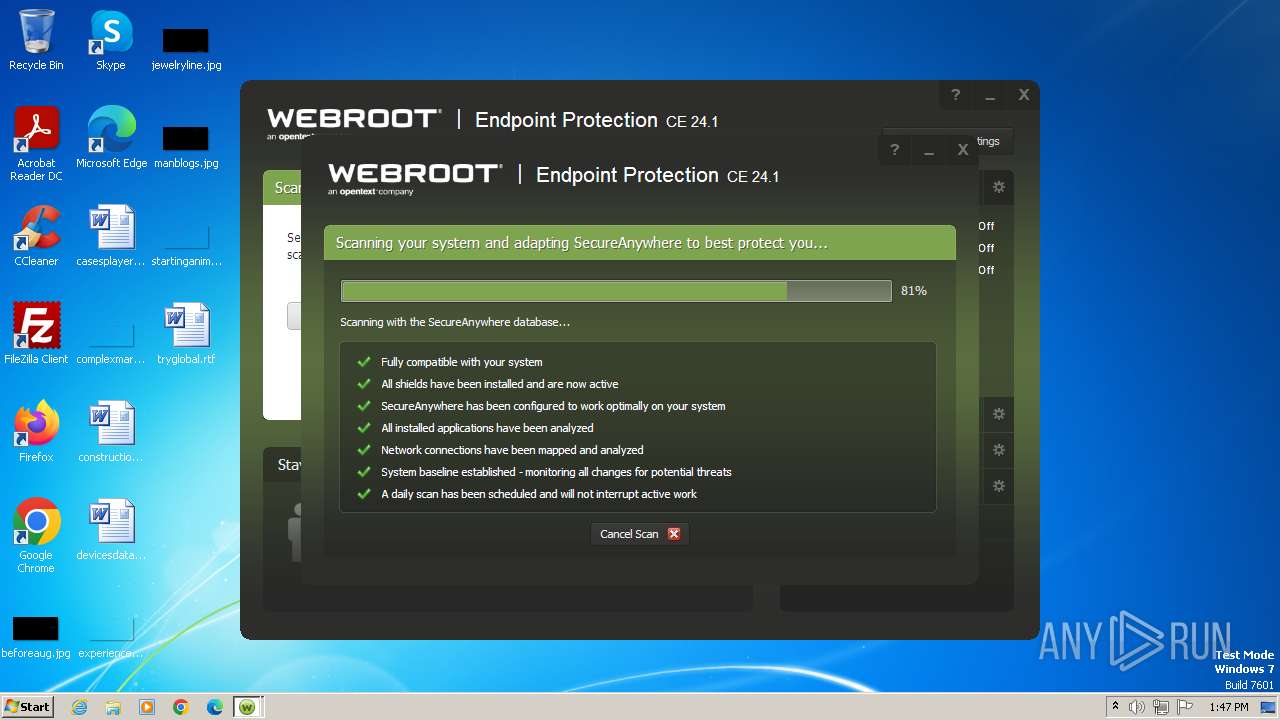Select 'A daily scan has been scheduled' line
This screenshot has height=720, width=1280.
point(539,494)
